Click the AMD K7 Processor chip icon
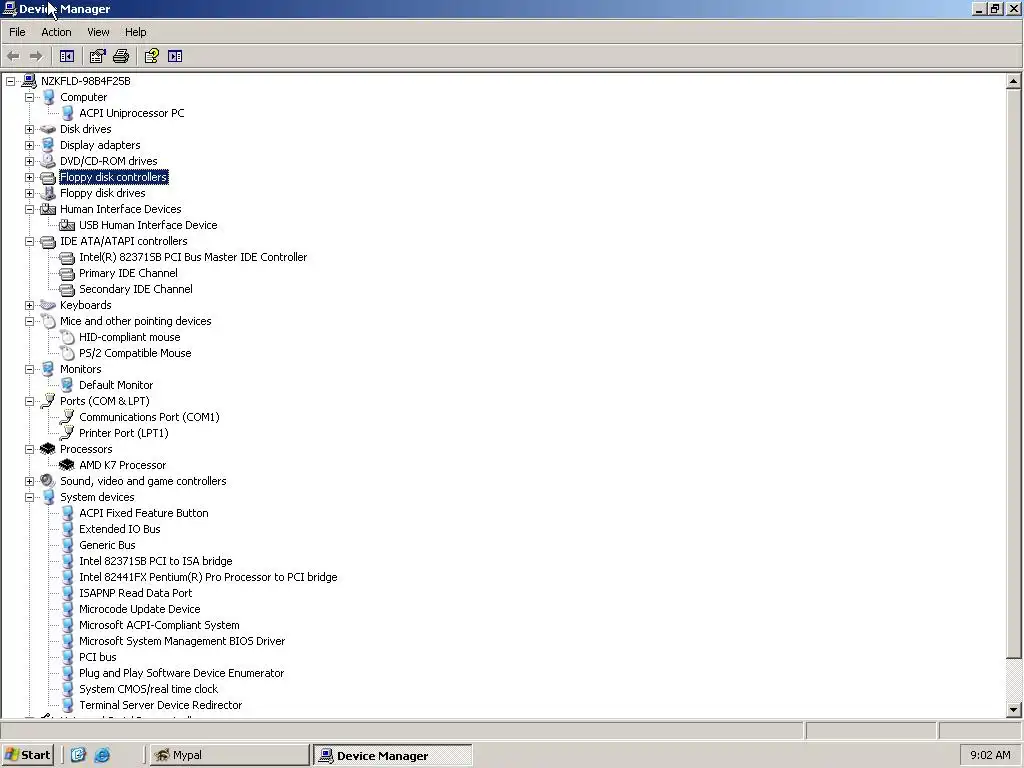 pyautogui.click(x=67, y=465)
